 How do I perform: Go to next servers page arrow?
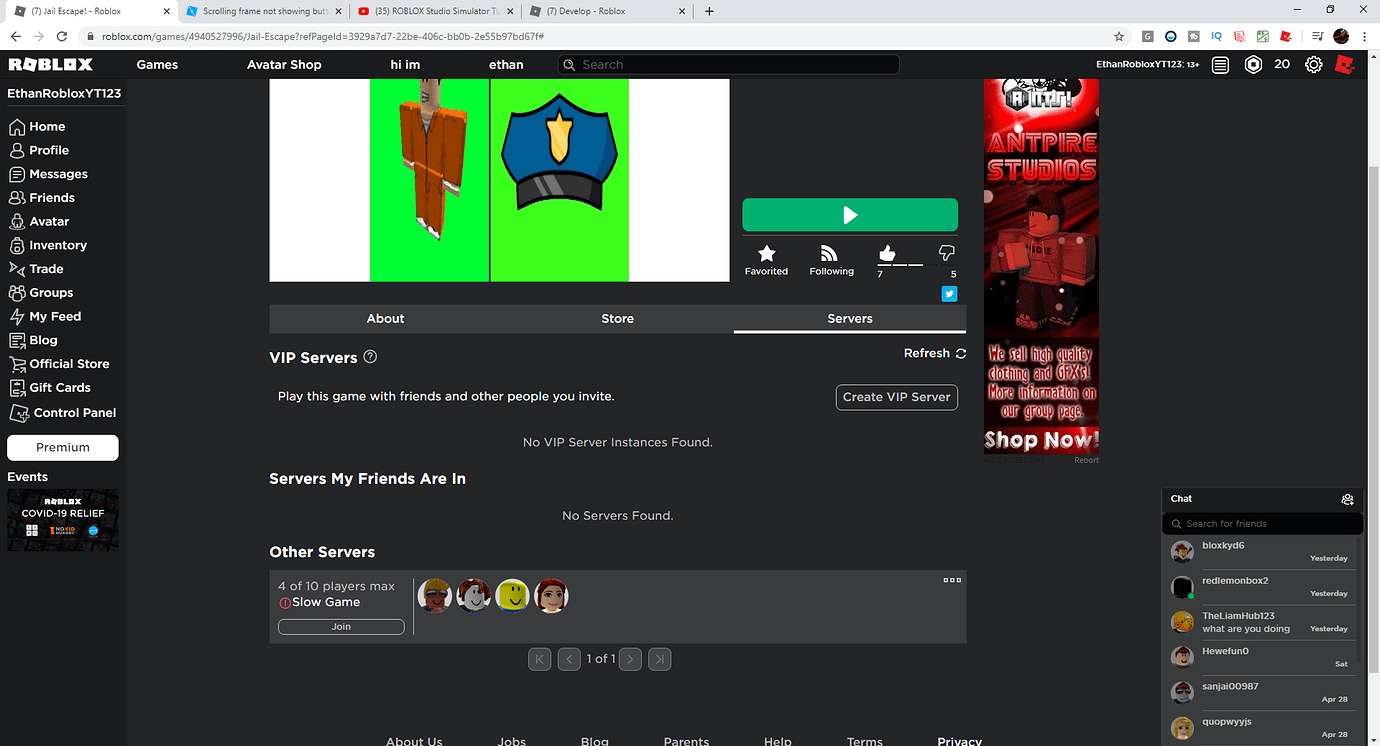630,659
